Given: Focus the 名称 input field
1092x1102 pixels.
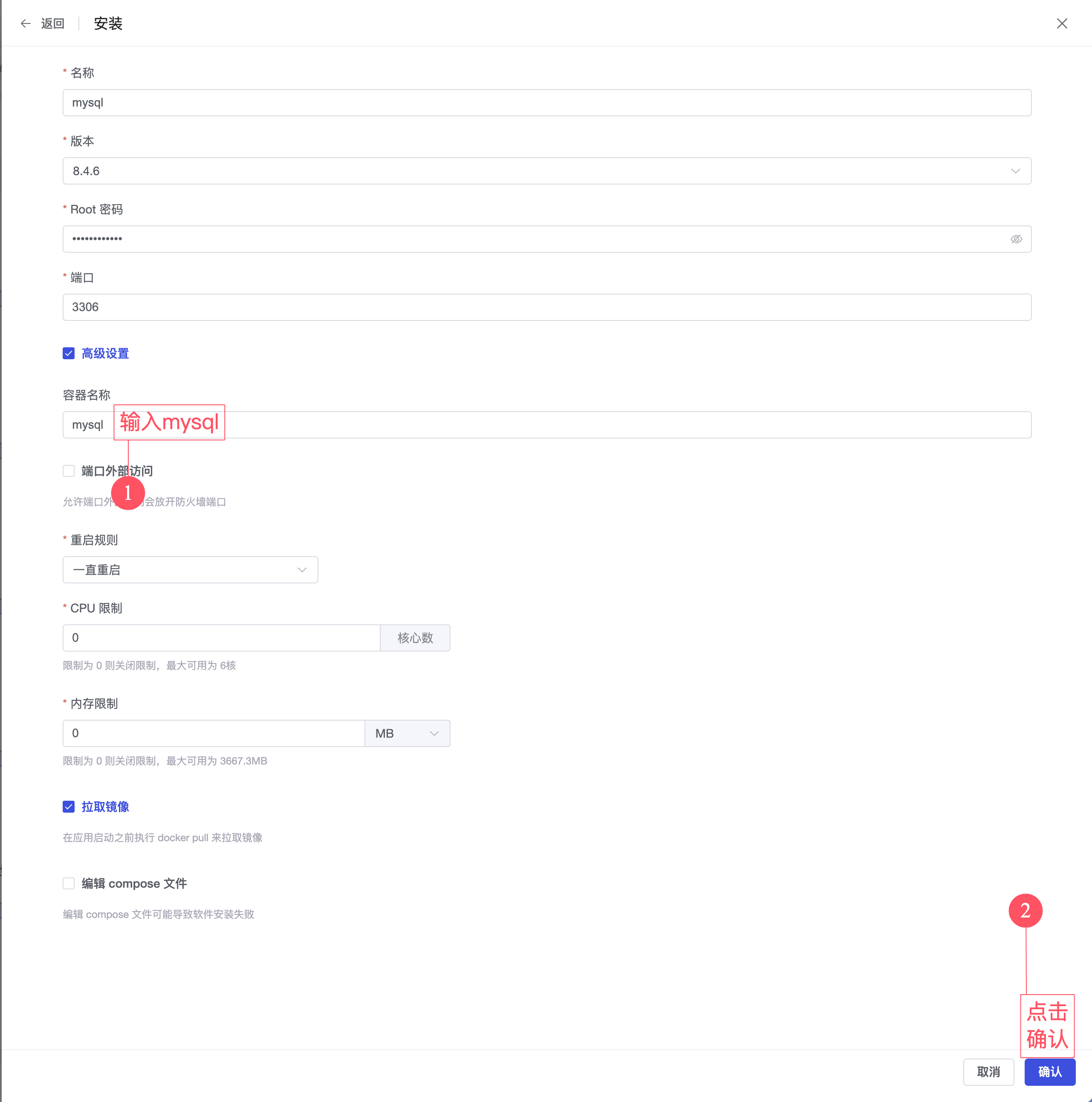Looking at the screenshot, I should (546, 103).
